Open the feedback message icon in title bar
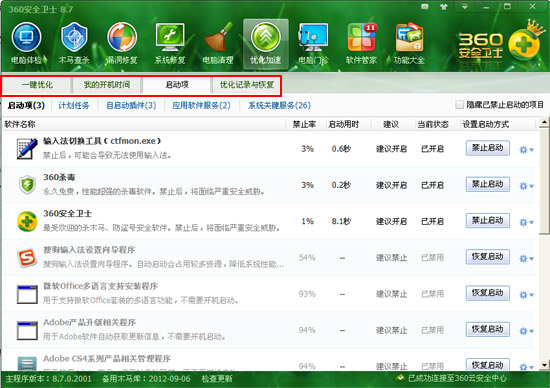 tap(425, 7)
